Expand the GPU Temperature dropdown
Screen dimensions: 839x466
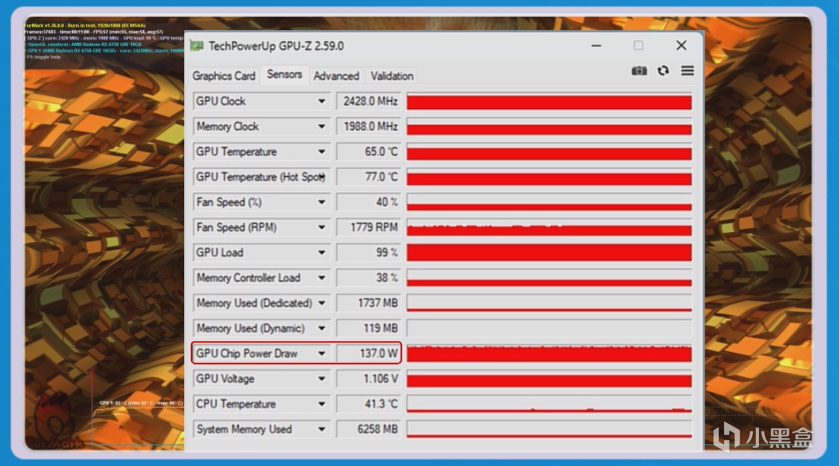coord(322,151)
